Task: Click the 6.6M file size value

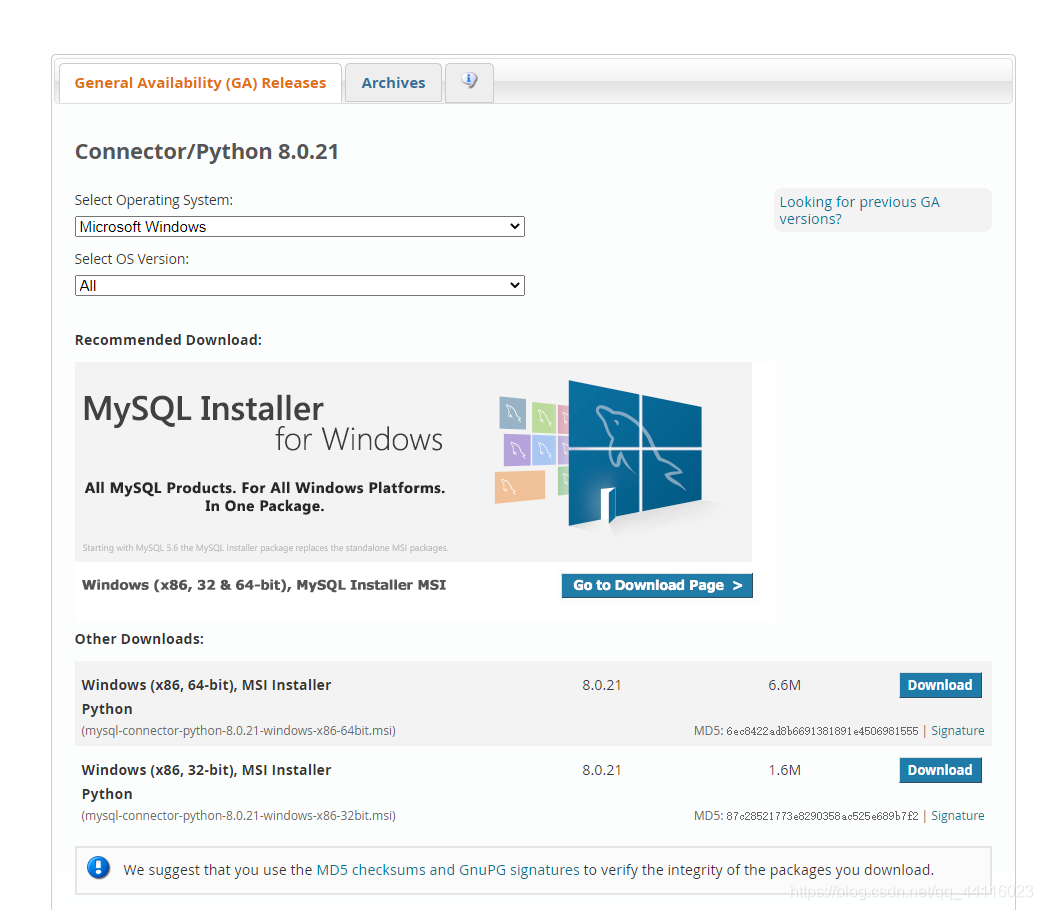Action: 784,685
